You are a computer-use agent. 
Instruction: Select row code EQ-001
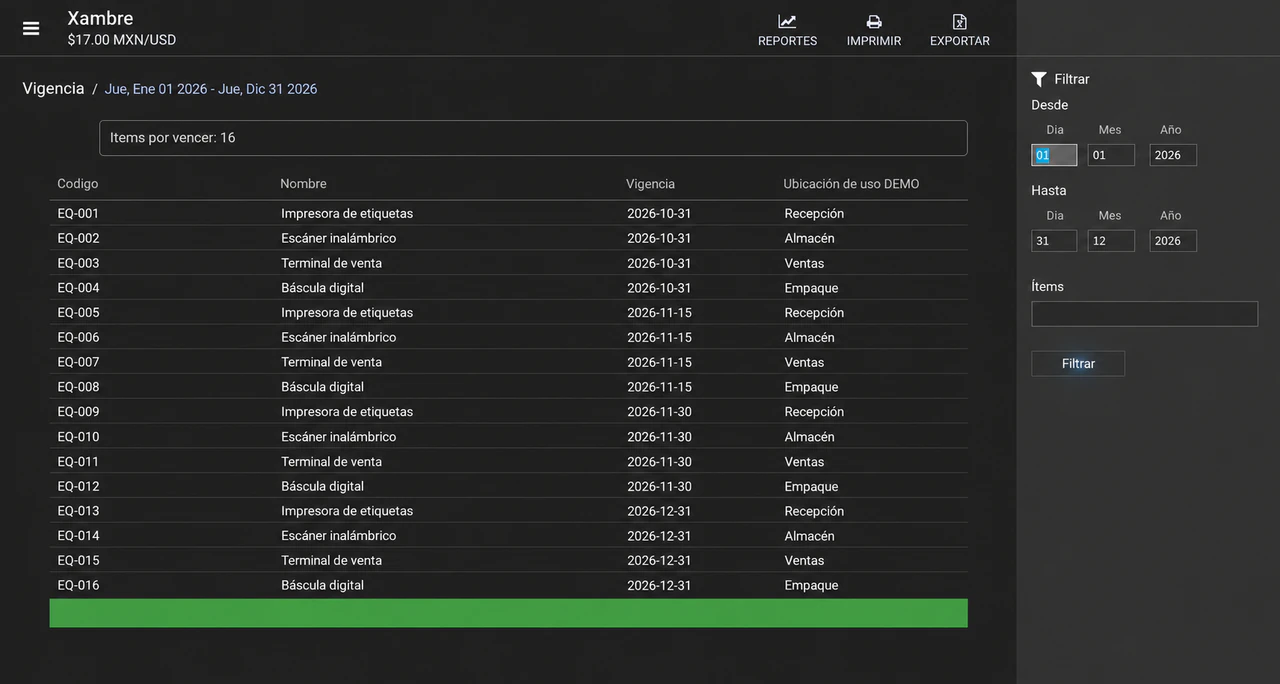click(x=78, y=213)
